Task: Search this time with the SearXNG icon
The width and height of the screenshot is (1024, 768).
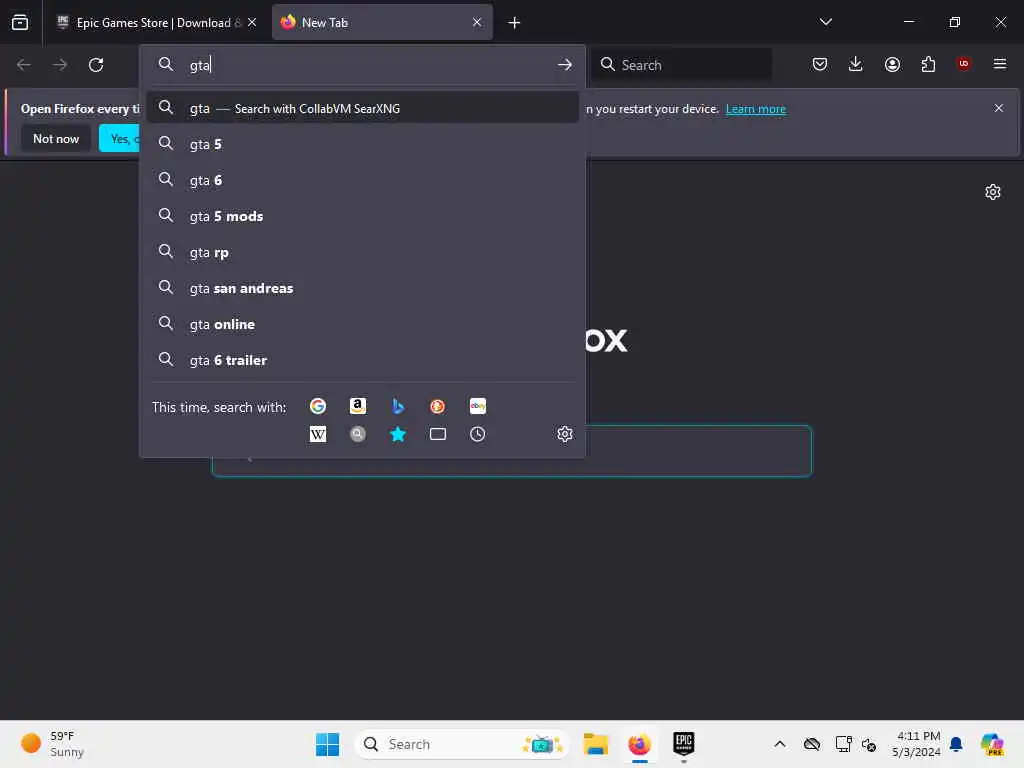Action: [358, 434]
